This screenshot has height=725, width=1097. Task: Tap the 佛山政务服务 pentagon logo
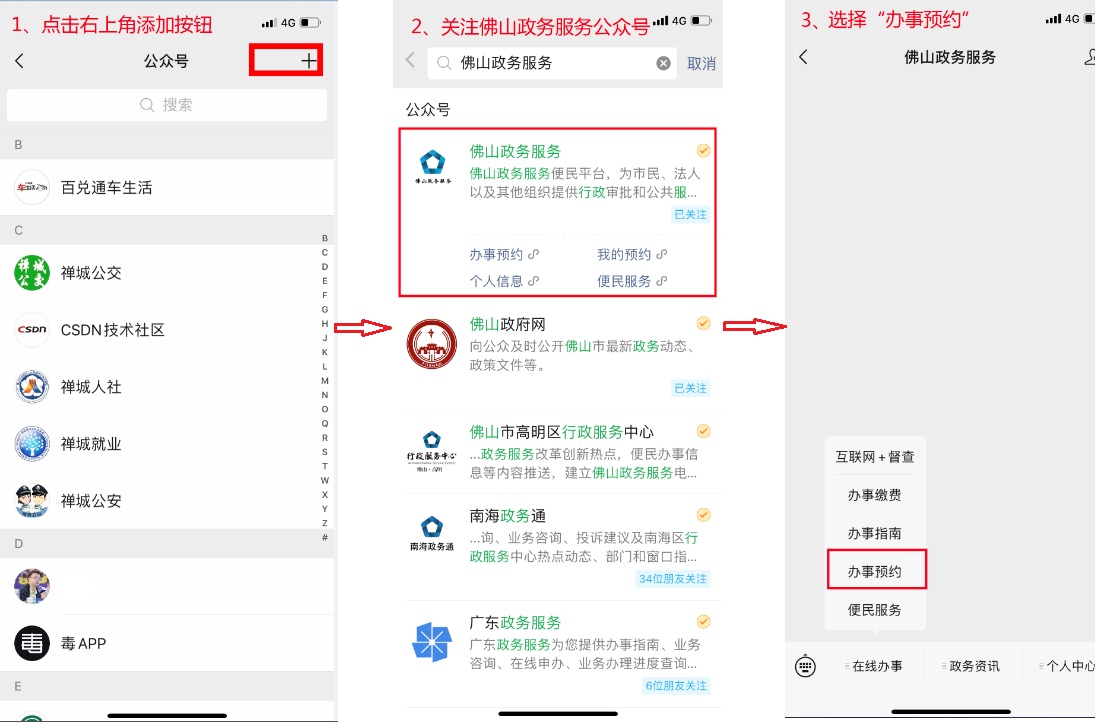pyautogui.click(x=432, y=166)
